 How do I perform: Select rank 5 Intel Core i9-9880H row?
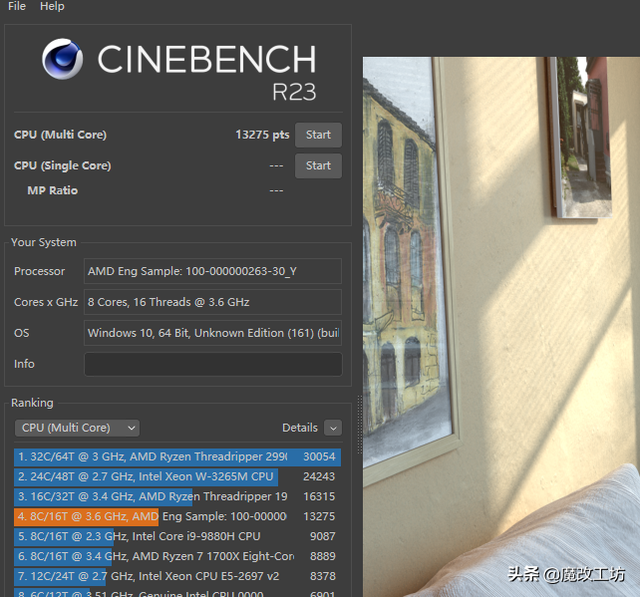pyautogui.click(x=178, y=536)
